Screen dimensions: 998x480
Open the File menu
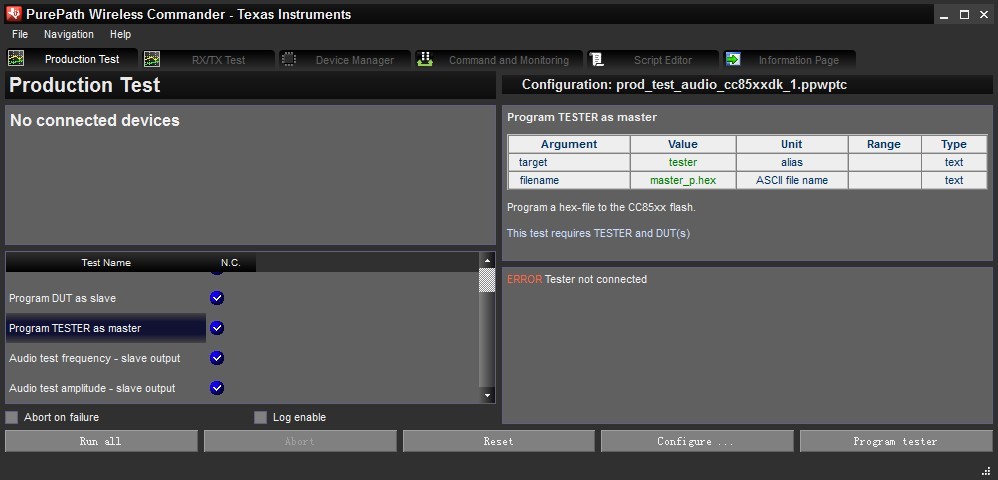[x=20, y=34]
